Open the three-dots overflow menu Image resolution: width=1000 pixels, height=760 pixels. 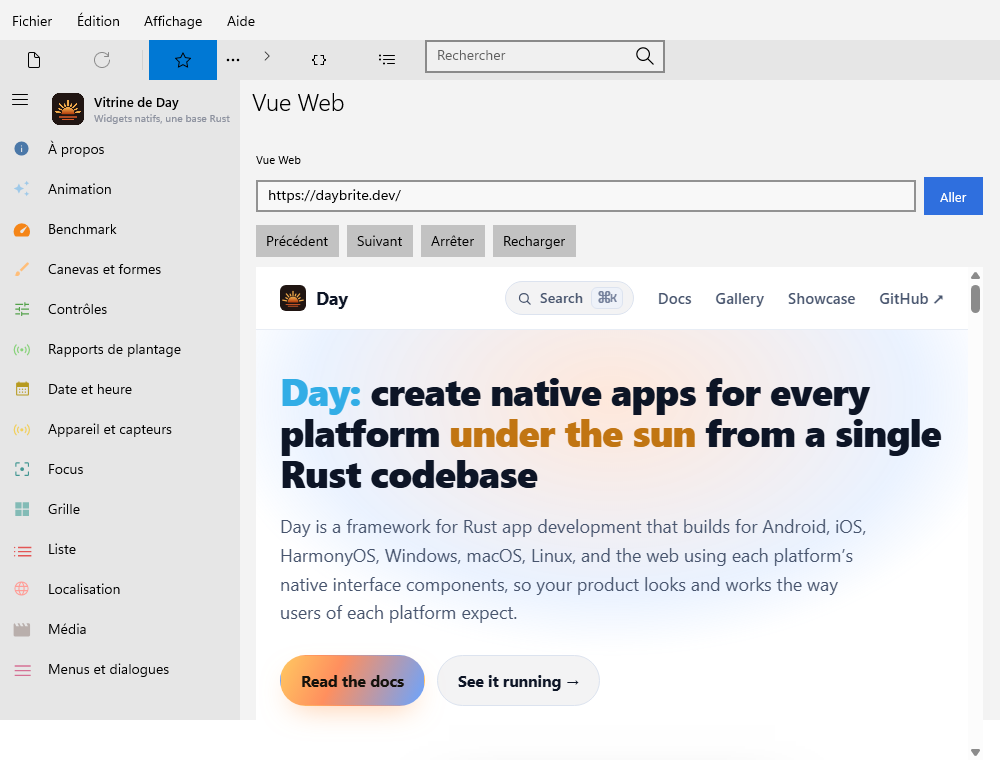233,60
